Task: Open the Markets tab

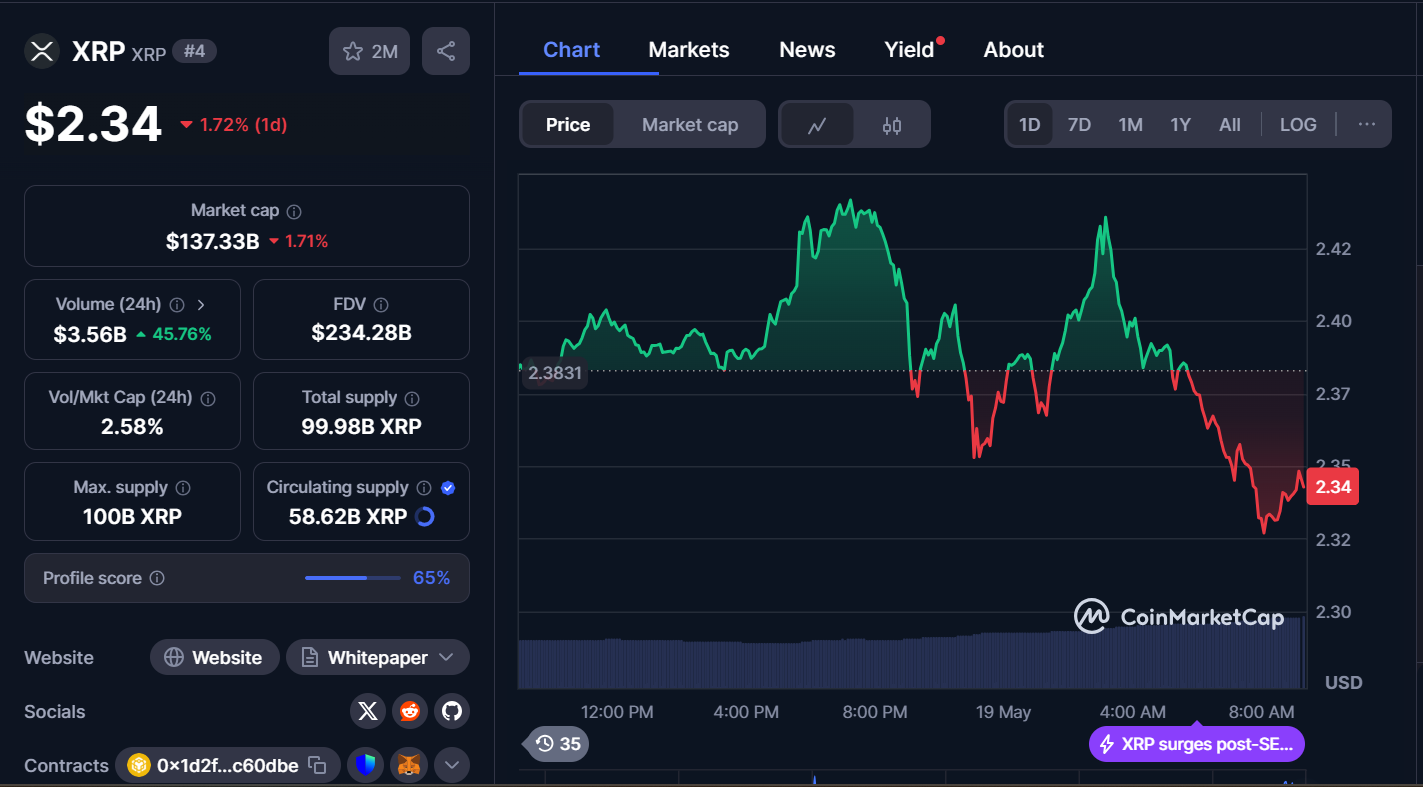Action: (689, 50)
